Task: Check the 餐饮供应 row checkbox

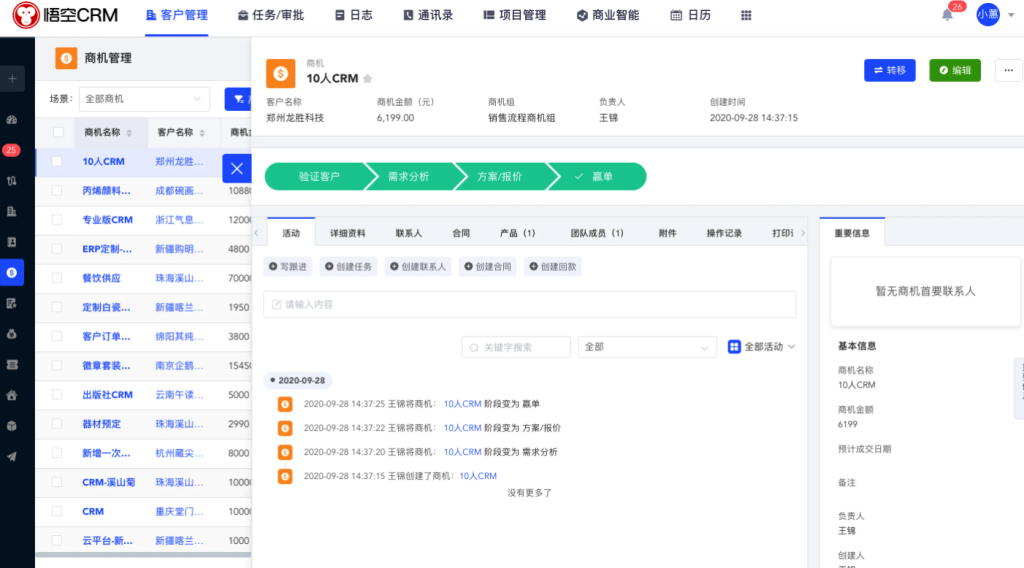Action: 57,278
